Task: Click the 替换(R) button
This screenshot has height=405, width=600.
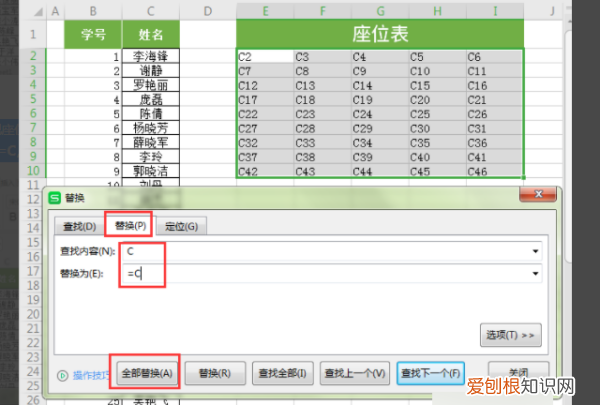Action: pyautogui.click(x=215, y=373)
